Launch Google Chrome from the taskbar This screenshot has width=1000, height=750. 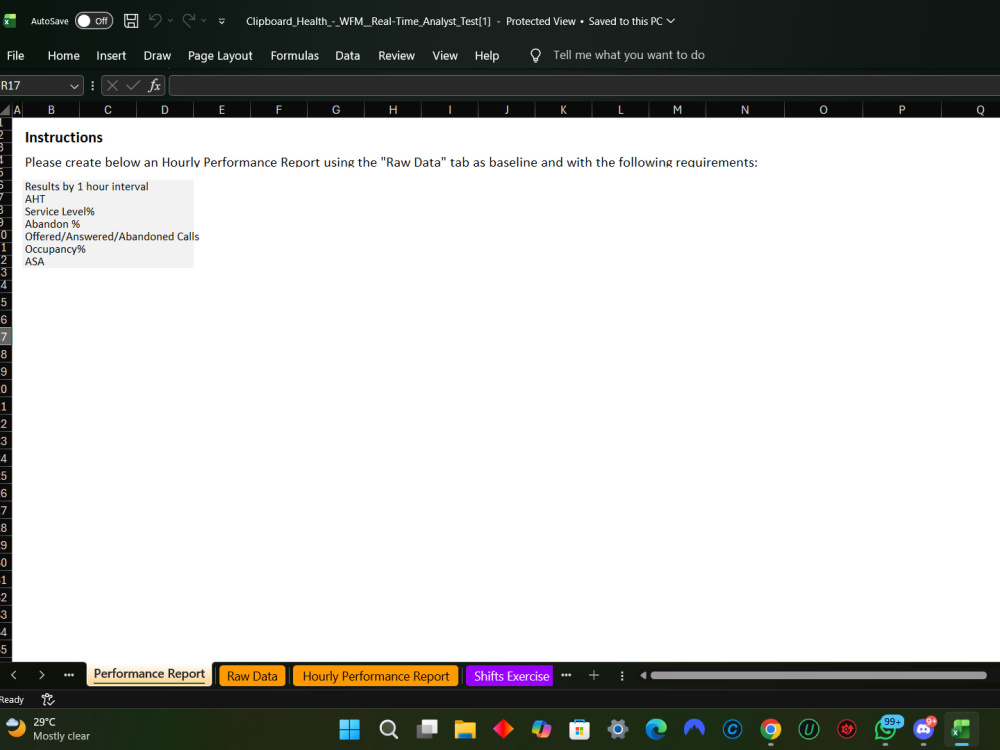click(x=770, y=729)
